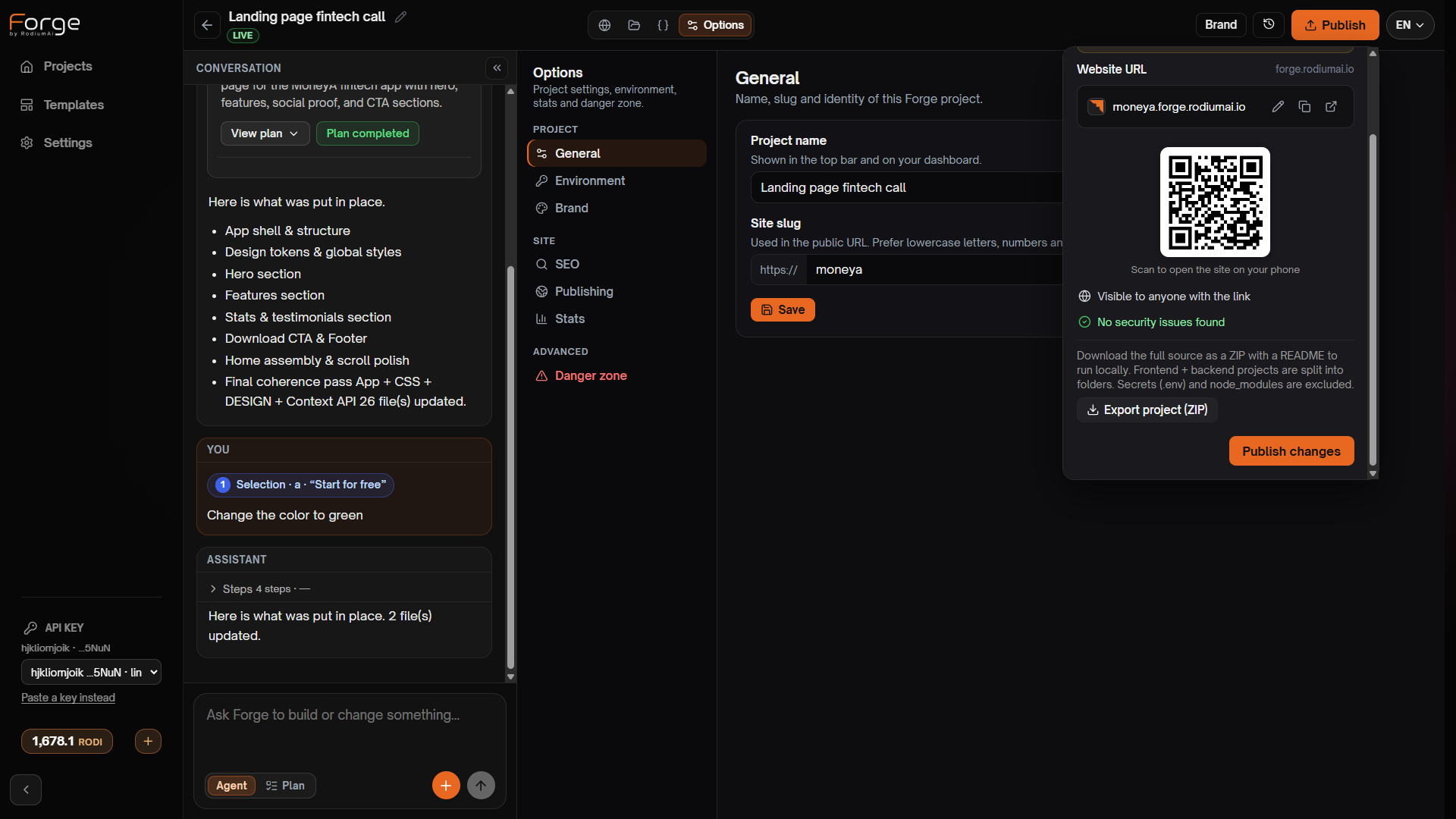Open the files folder view in toolbar
The image size is (1456, 819).
tap(634, 25)
